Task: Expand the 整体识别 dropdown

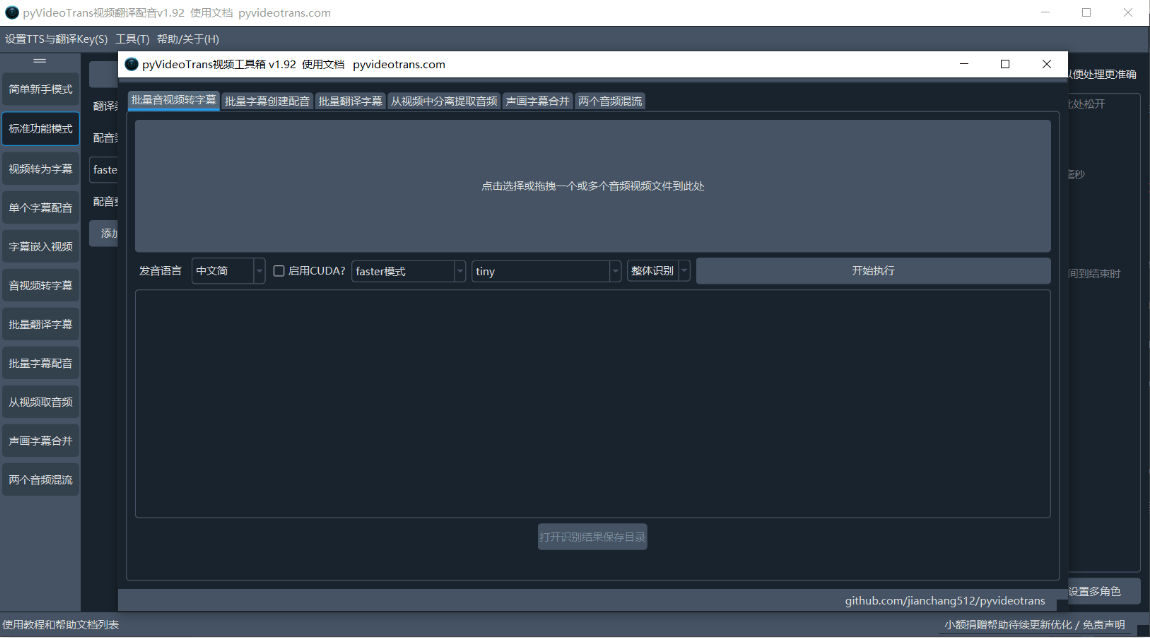Action: [x=658, y=271]
